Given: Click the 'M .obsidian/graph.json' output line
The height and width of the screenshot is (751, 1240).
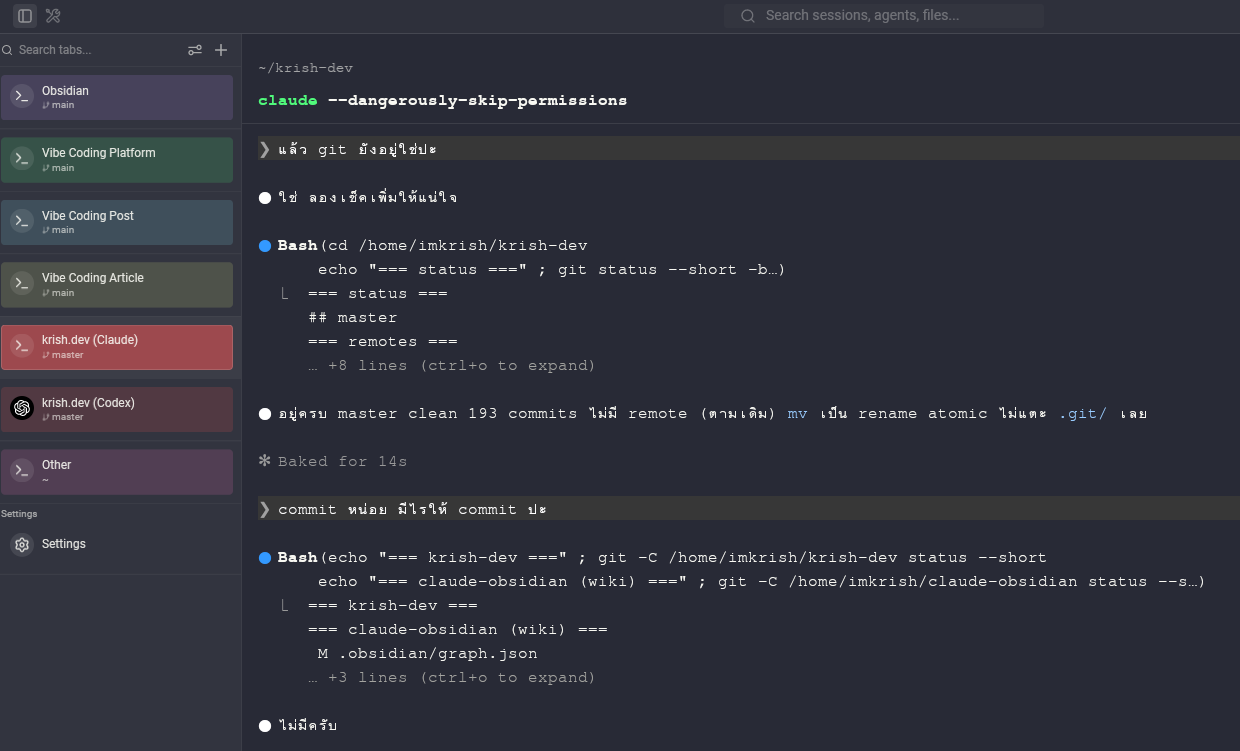Looking at the screenshot, I should 428,653.
